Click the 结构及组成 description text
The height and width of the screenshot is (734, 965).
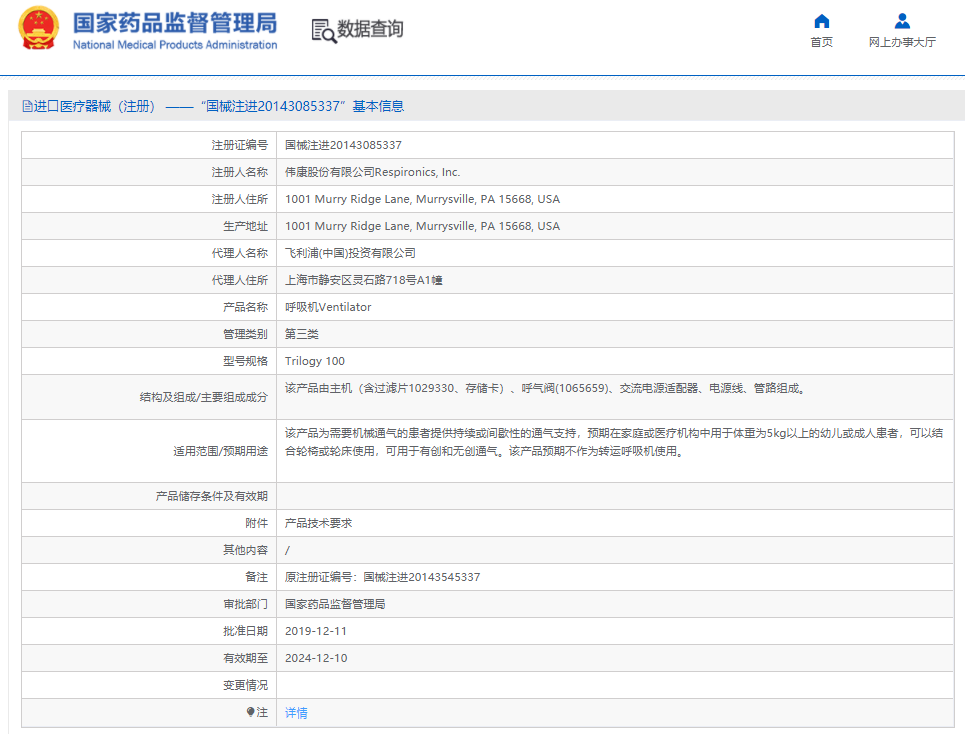point(545,388)
